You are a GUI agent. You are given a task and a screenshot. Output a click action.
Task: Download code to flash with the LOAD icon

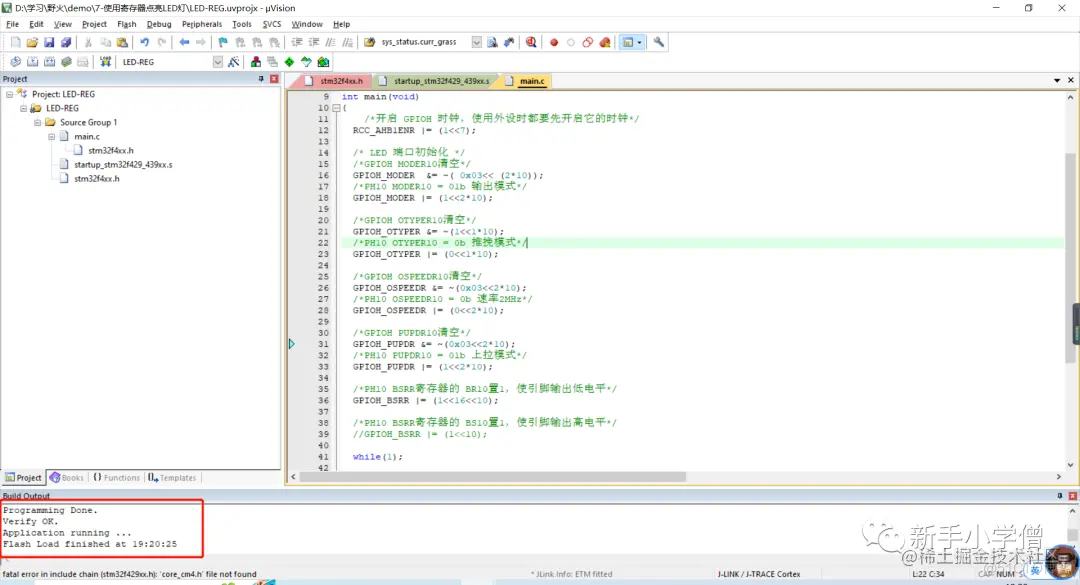105,62
